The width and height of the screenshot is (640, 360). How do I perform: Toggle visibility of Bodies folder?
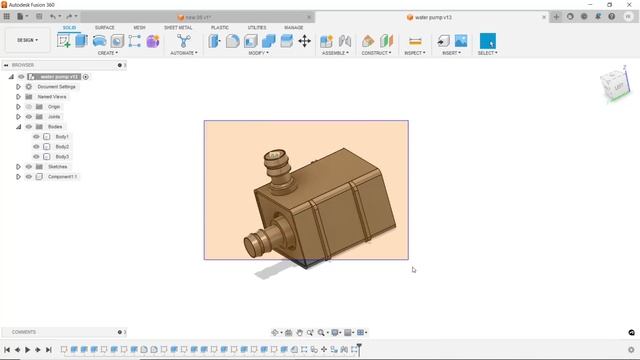click(x=29, y=127)
